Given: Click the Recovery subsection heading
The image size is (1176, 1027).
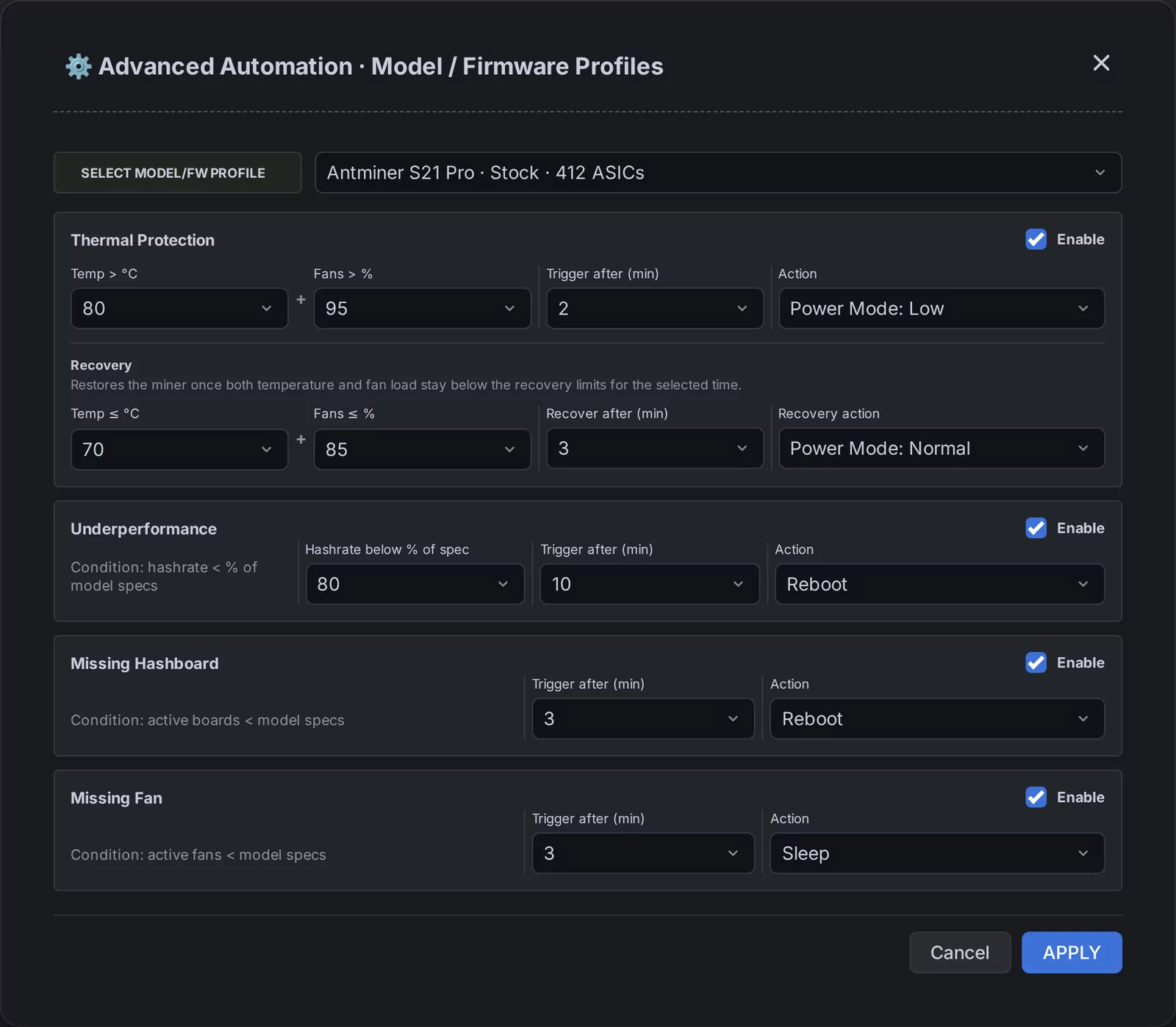Looking at the screenshot, I should pyautogui.click(x=101, y=365).
